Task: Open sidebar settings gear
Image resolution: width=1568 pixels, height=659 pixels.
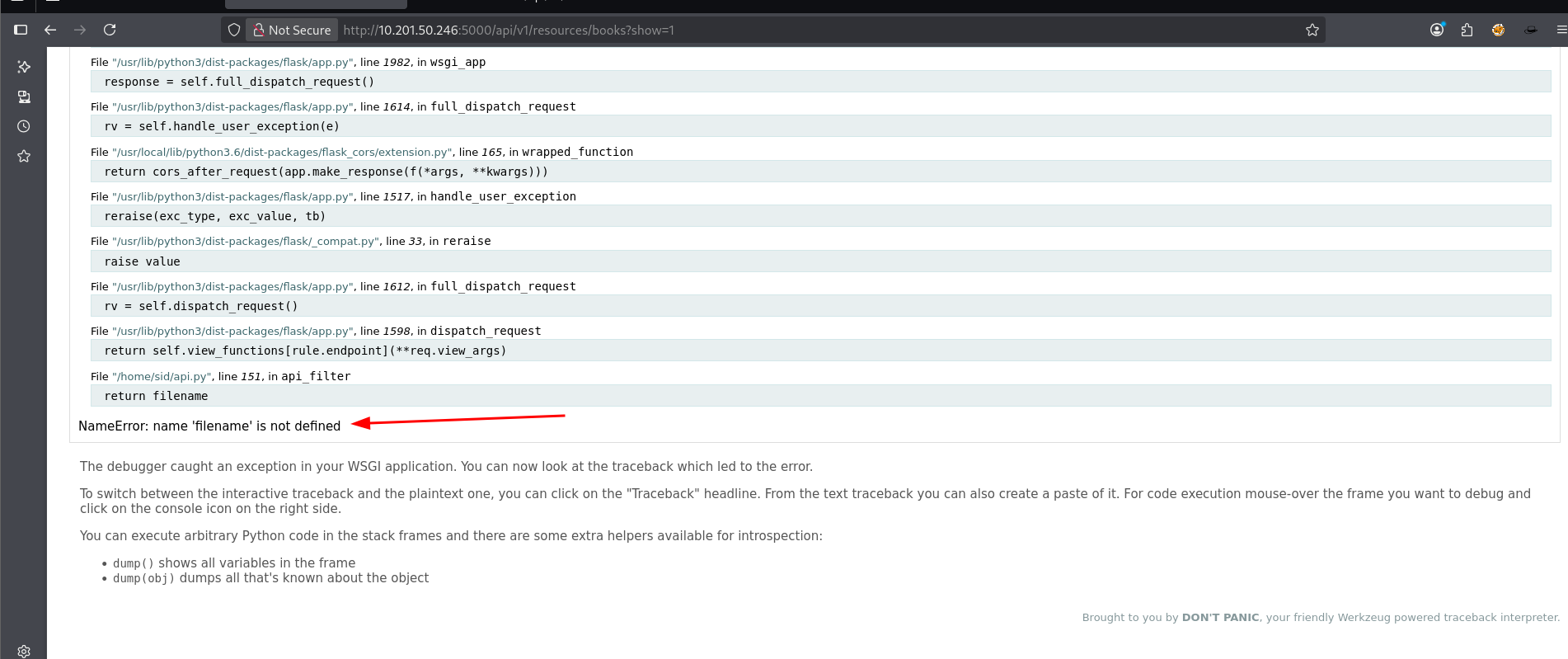Action: (24, 651)
